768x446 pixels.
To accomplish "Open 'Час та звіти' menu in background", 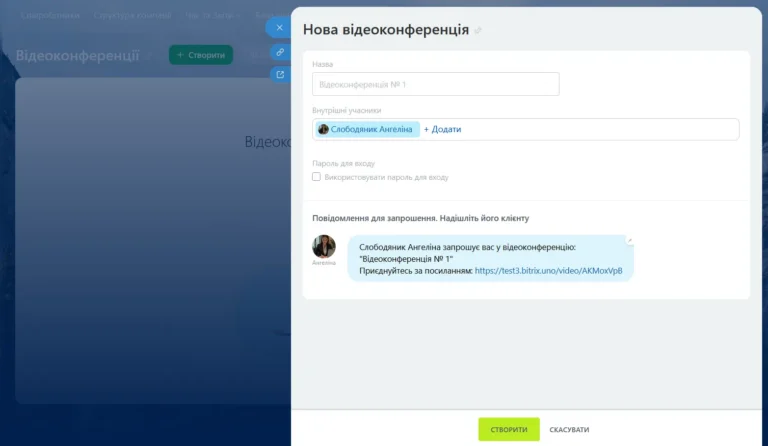I will [x=213, y=15].
